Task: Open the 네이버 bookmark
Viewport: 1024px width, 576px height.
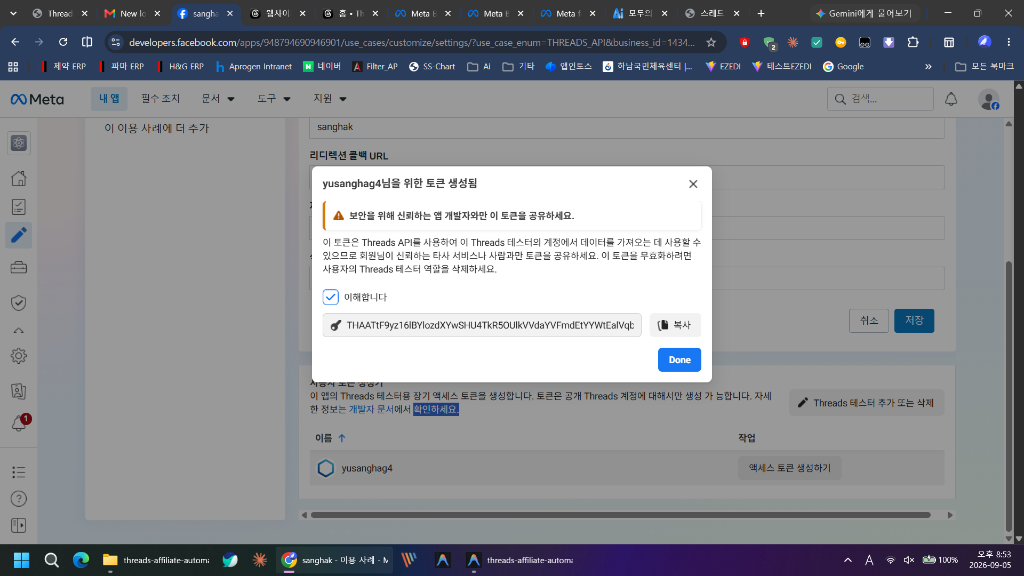Action: tap(322, 67)
